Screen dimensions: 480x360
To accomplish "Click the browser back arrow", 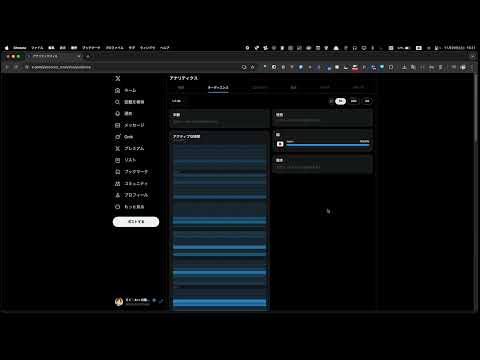I will coord(7,67).
